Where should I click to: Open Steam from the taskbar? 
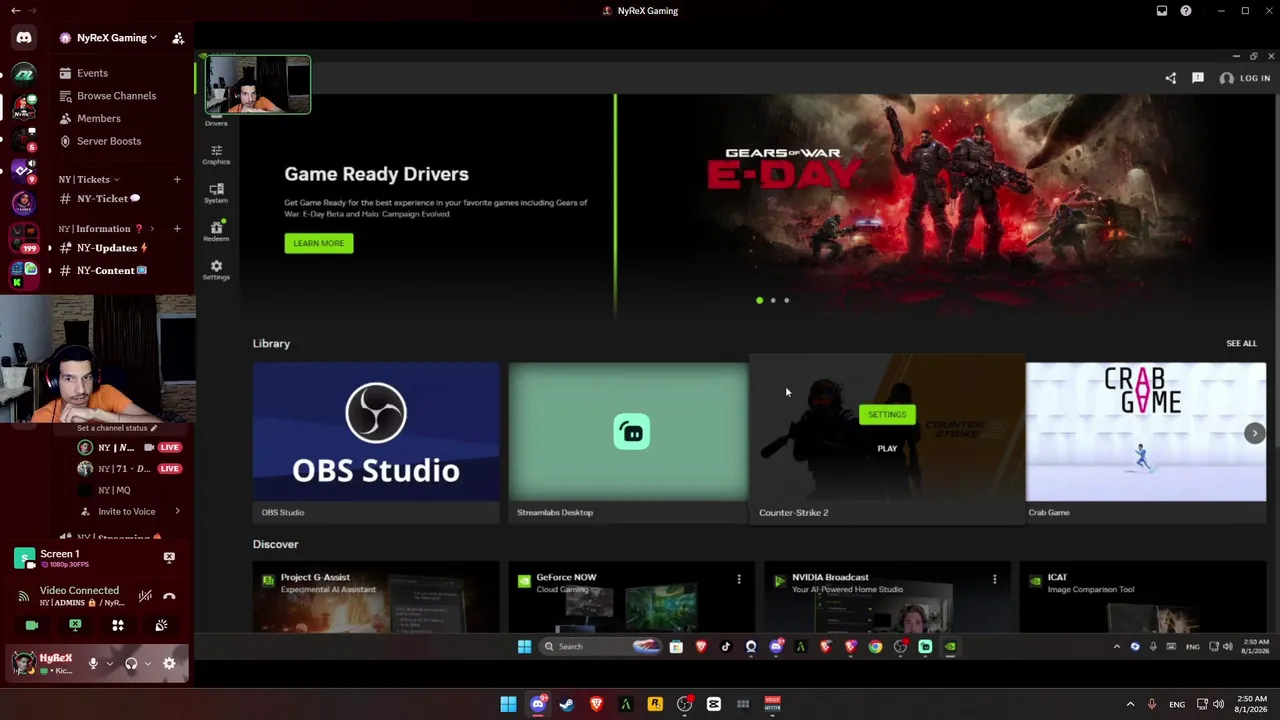pos(567,705)
